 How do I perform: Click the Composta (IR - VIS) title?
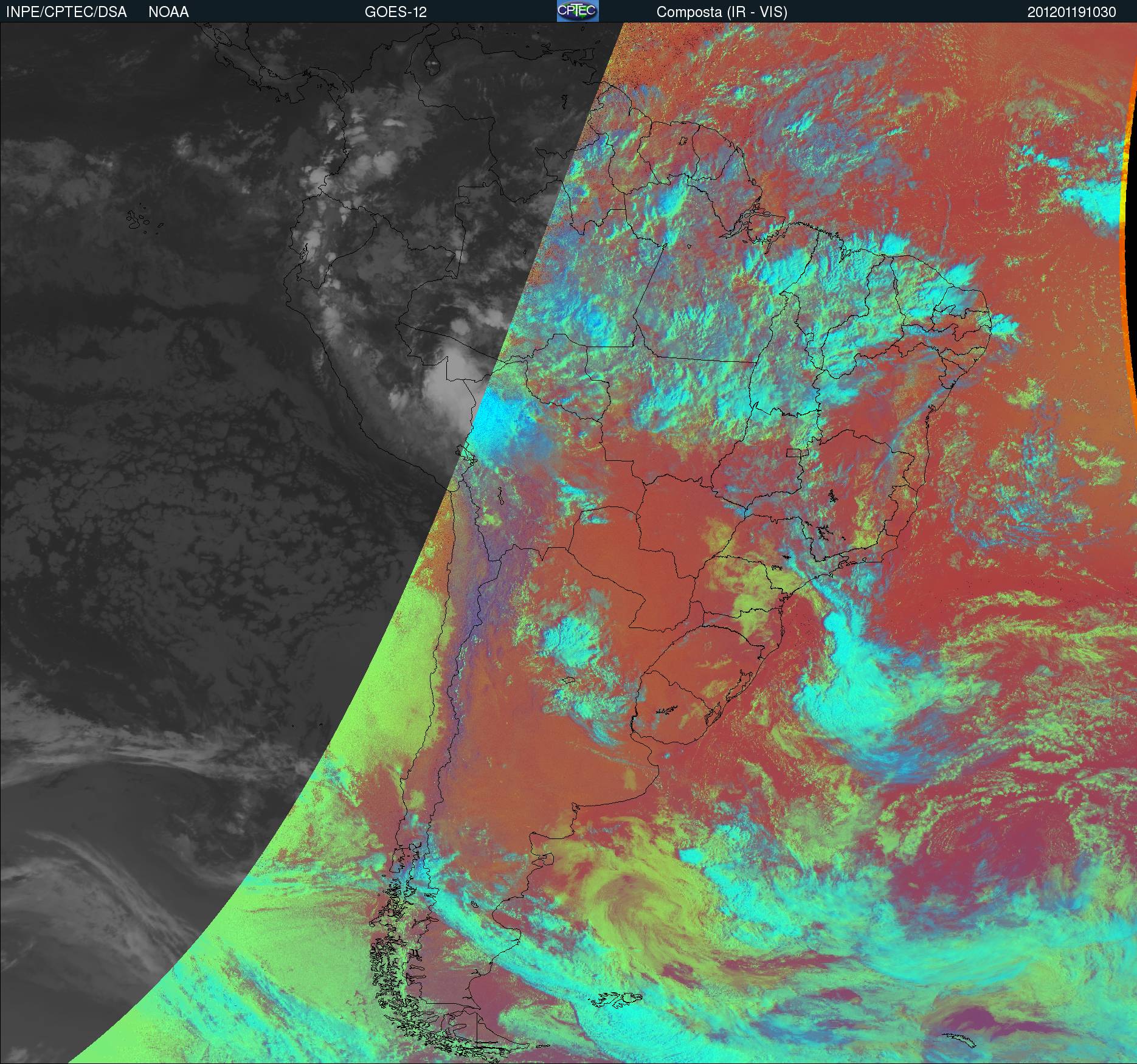point(722,12)
